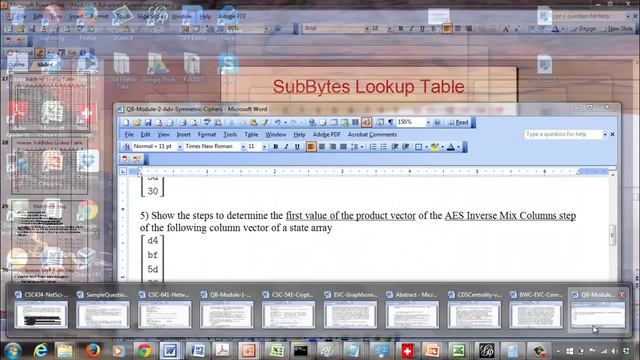Screen dimensions: 640x360
Task: Open the Adobe PDF menu in Word
Action: click(x=326, y=134)
